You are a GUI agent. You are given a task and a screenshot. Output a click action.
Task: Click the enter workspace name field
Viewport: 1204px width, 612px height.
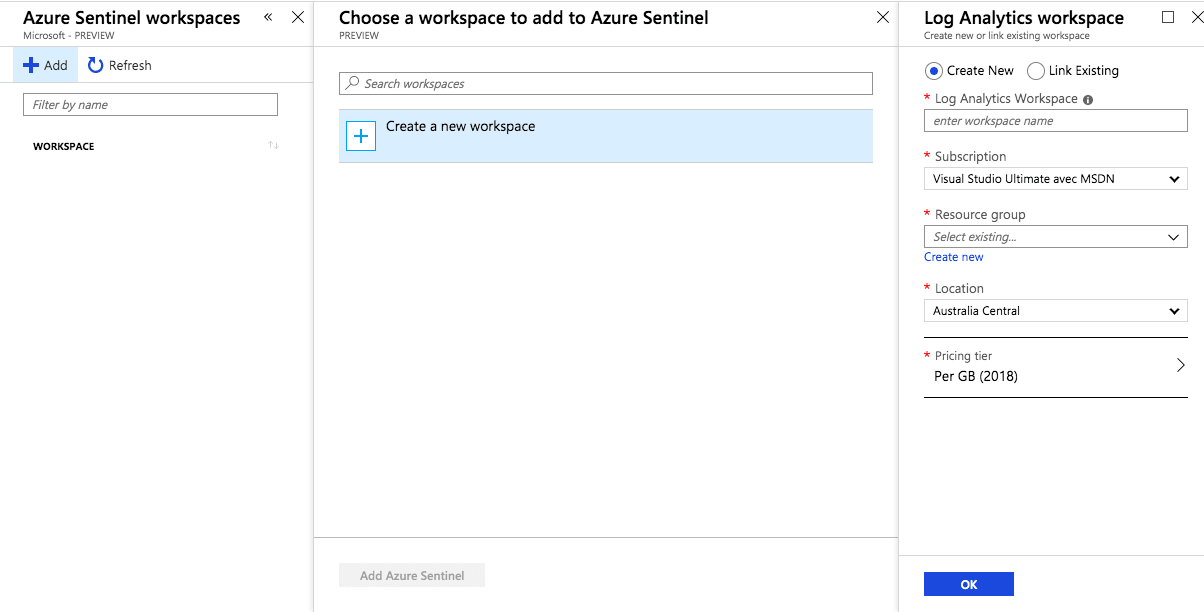coord(1055,121)
